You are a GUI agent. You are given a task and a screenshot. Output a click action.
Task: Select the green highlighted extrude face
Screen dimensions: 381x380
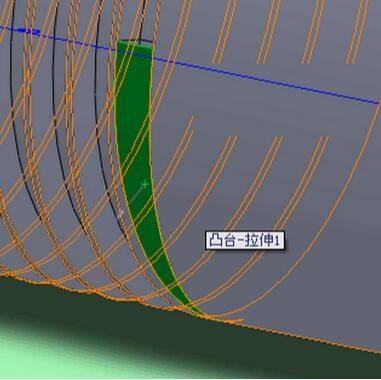coord(135,133)
